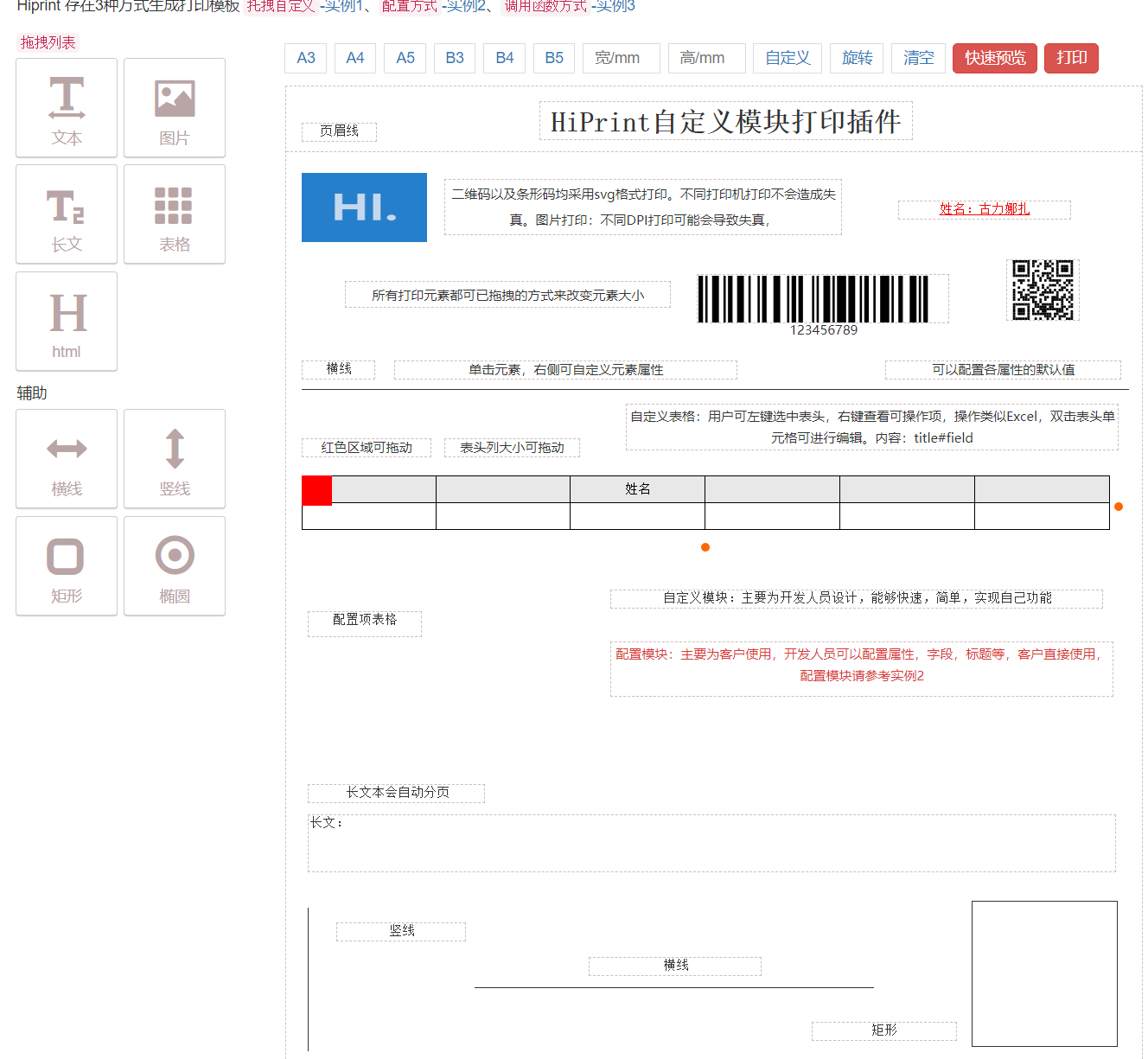Select the 长文： long text box
This screenshot has width=1148, height=1059.
click(711, 843)
